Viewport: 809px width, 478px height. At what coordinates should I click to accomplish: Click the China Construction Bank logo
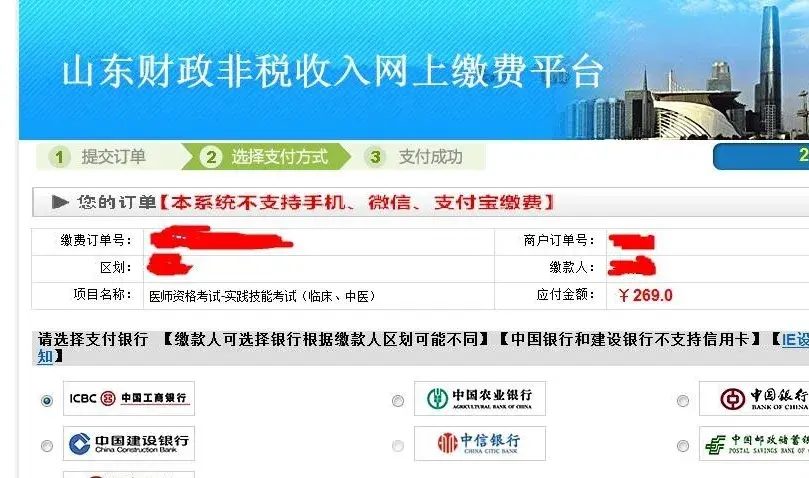coord(129,443)
